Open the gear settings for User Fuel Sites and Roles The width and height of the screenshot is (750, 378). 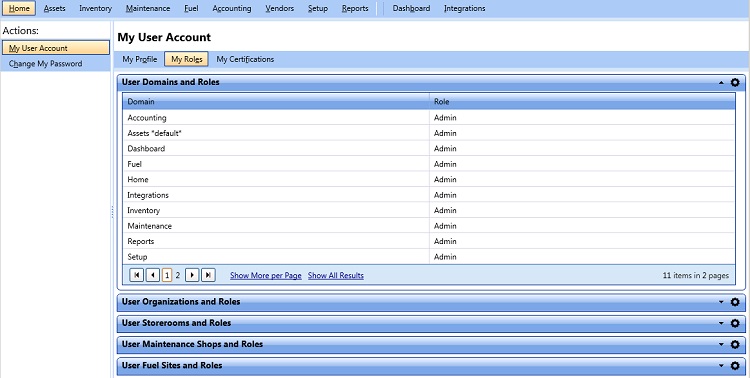click(x=735, y=366)
